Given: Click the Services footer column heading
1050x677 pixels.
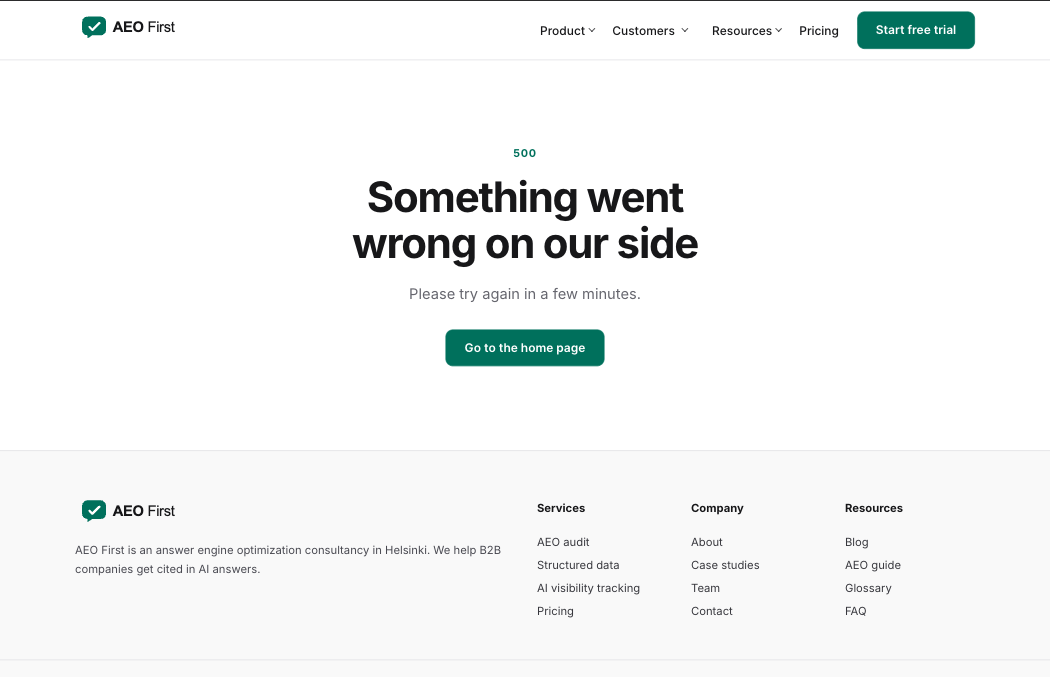Looking at the screenshot, I should point(561,508).
